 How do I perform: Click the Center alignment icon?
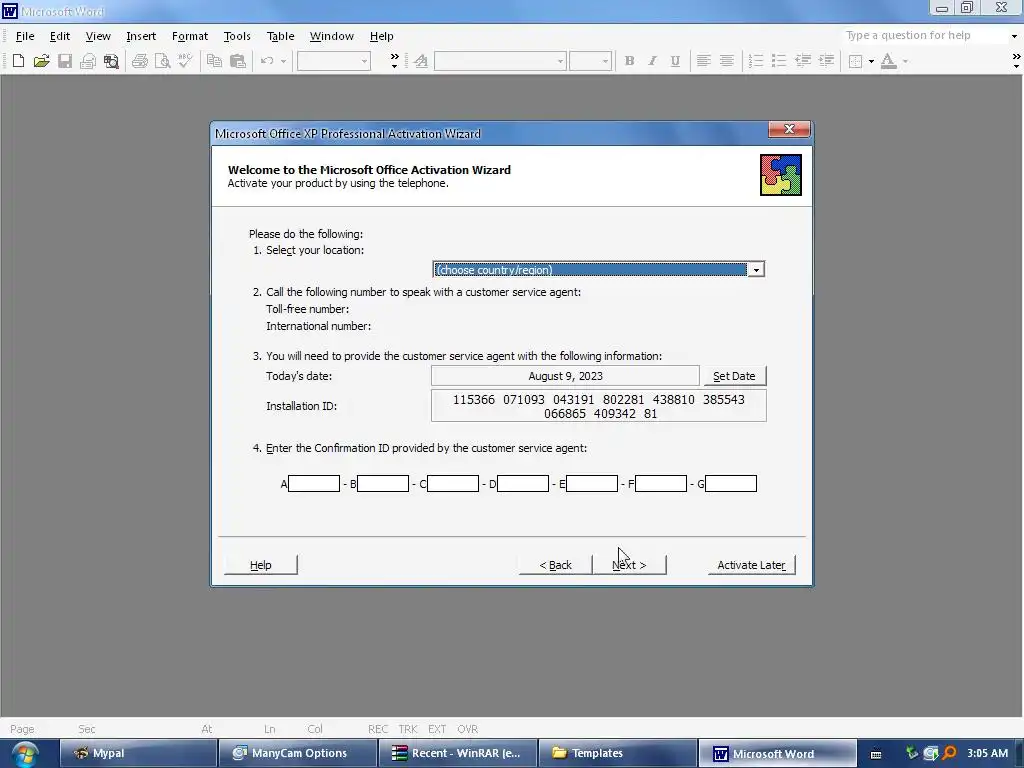[726, 61]
